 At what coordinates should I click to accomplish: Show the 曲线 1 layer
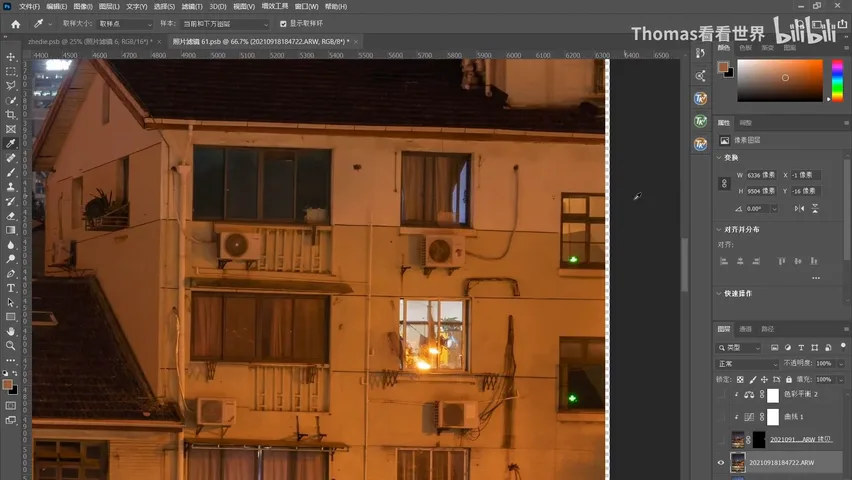[721, 417]
